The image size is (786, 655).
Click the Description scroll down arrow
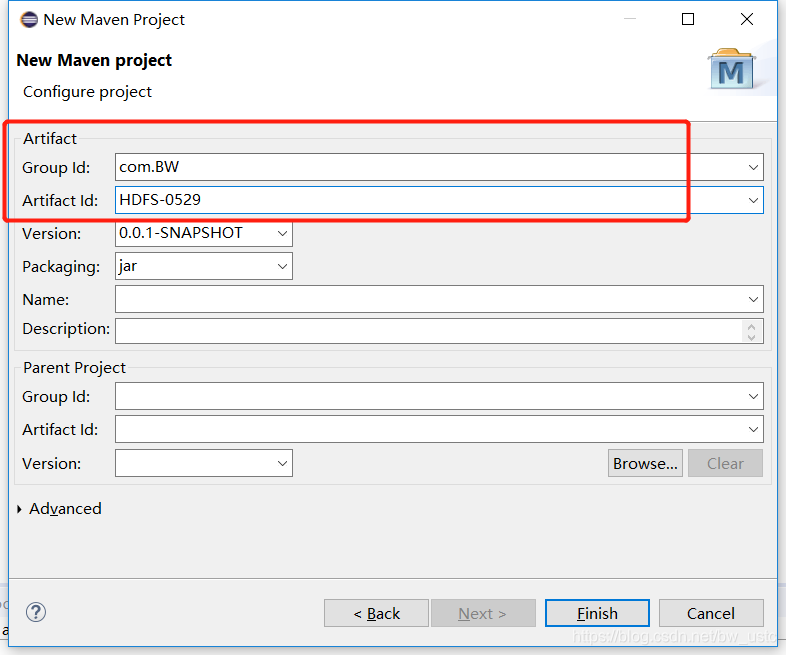pyautogui.click(x=751, y=337)
